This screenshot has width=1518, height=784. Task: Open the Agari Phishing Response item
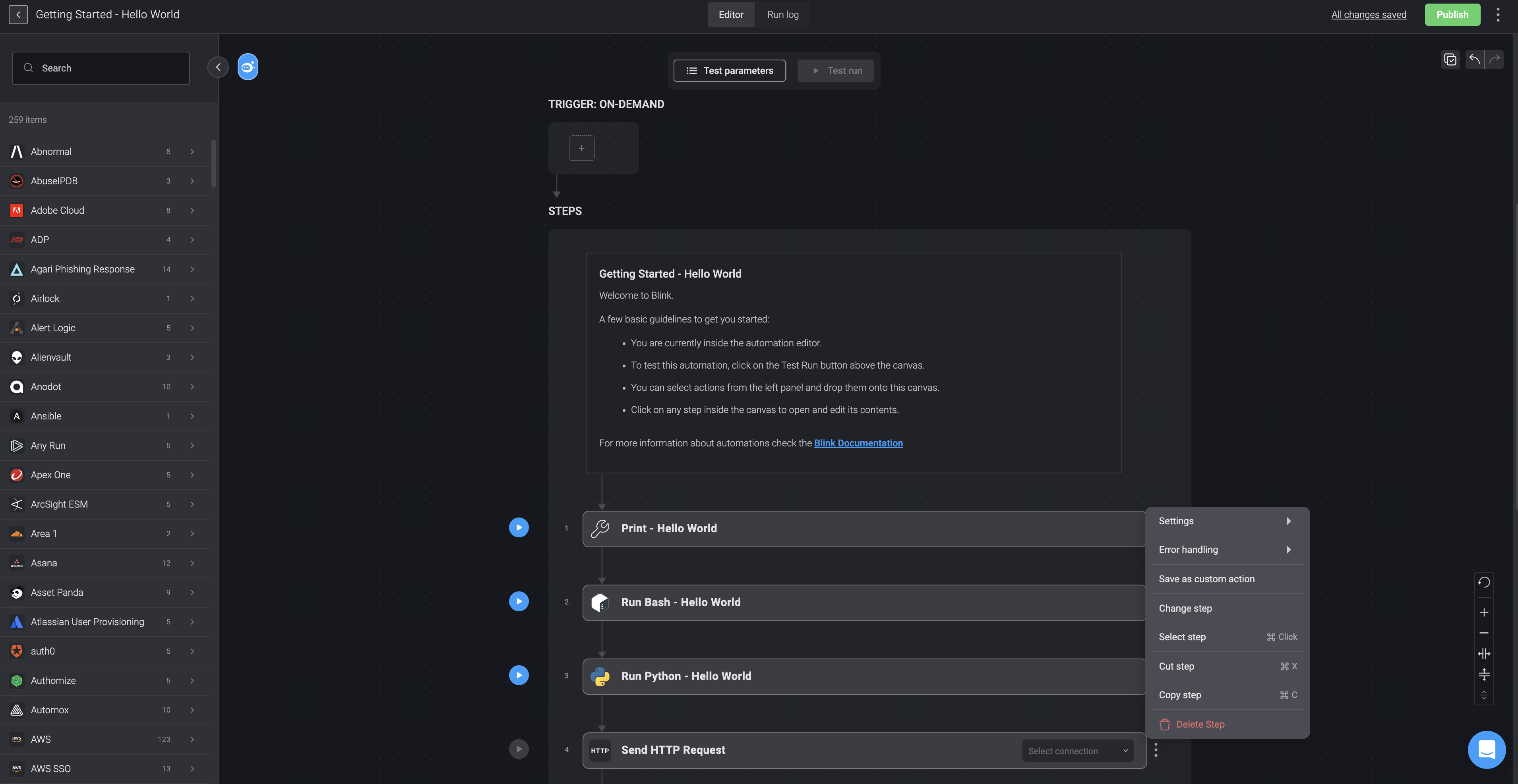[105, 269]
